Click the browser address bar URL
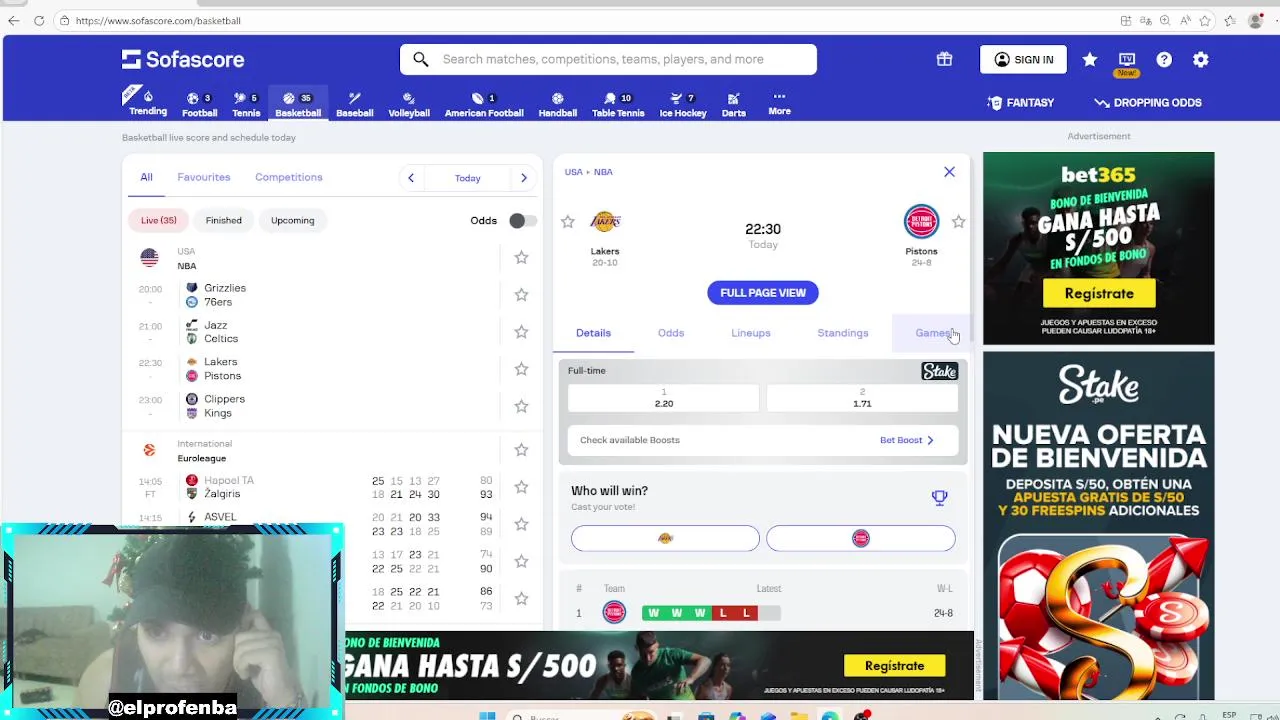Screen dimensions: 1280x720 coord(158,20)
